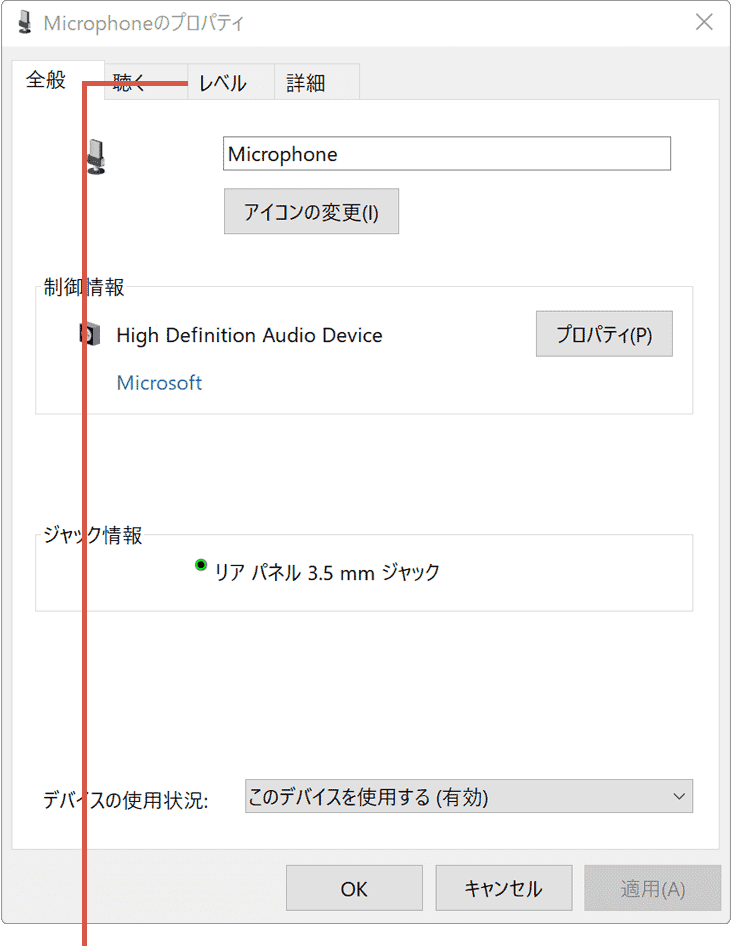Click the Microphoneのプロパティ window title text

[144, 22]
